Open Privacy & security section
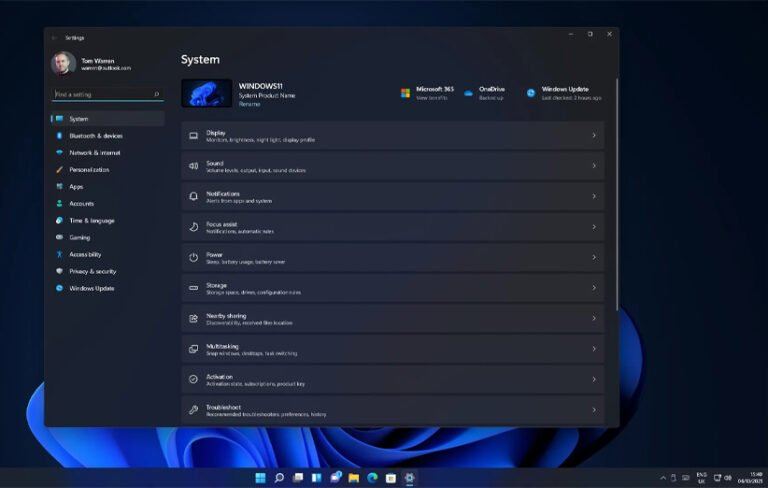Screen dimensions: 768x488 92,271
